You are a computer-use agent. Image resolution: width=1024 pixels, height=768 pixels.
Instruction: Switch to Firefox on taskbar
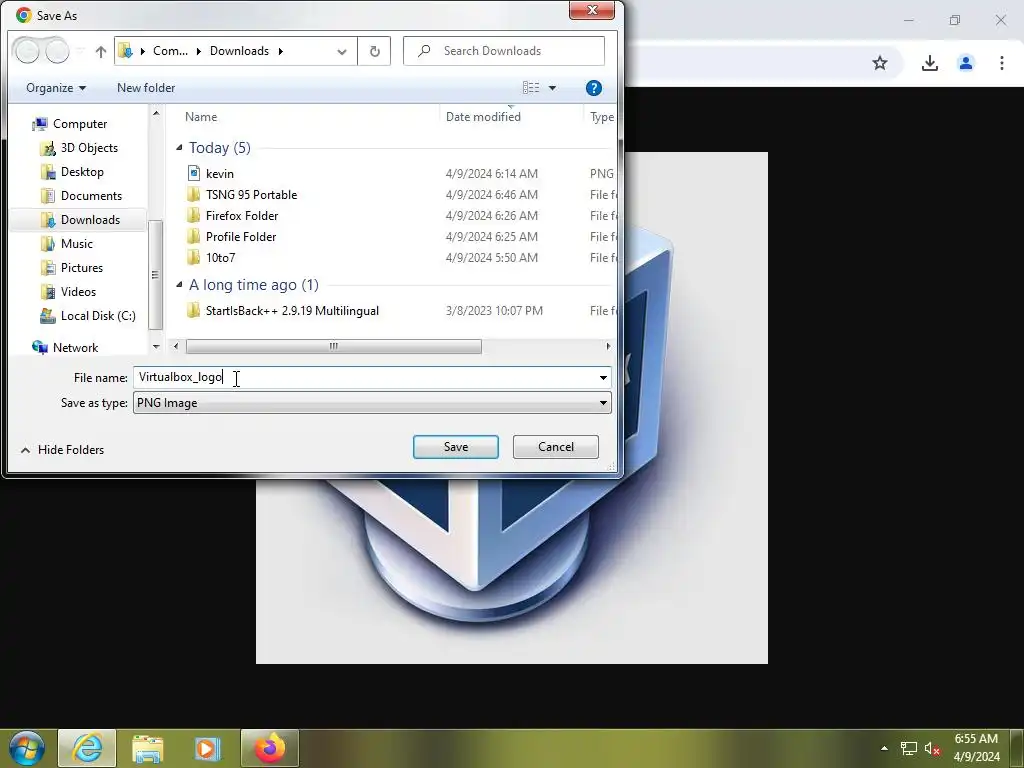270,748
